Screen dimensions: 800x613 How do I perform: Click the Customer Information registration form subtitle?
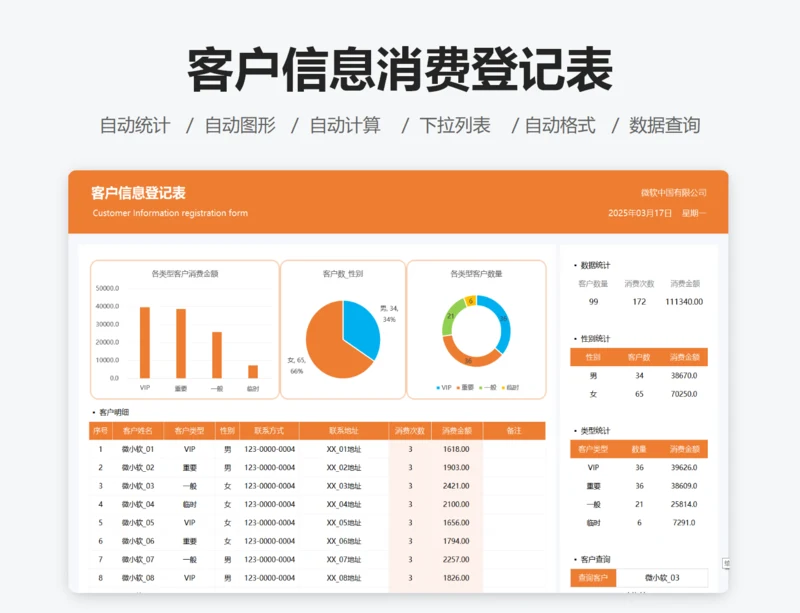pyautogui.click(x=170, y=213)
